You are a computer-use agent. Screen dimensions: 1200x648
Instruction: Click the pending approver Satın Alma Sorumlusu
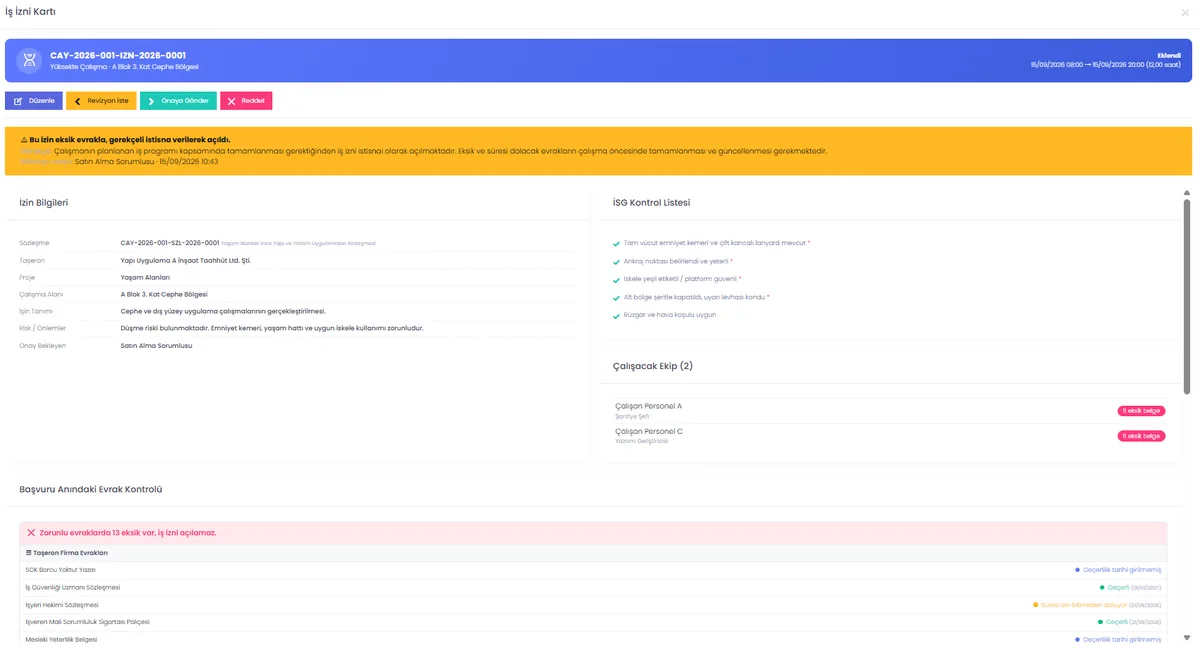pos(157,345)
